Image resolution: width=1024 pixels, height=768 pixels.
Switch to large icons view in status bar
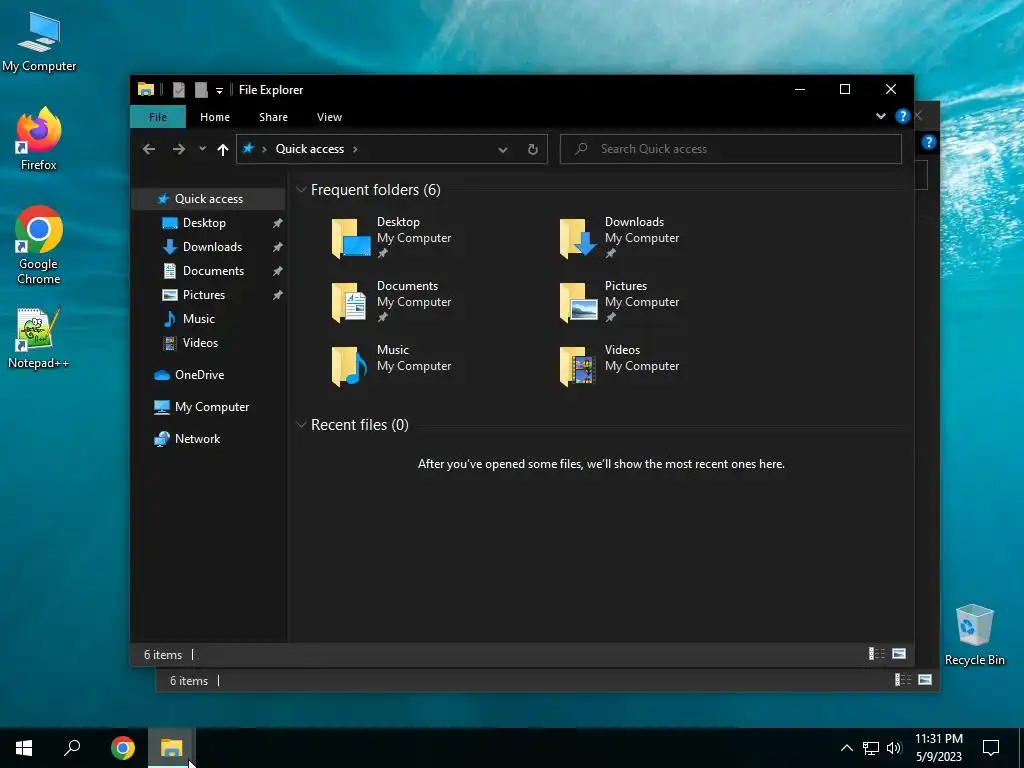[x=899, y=654]
